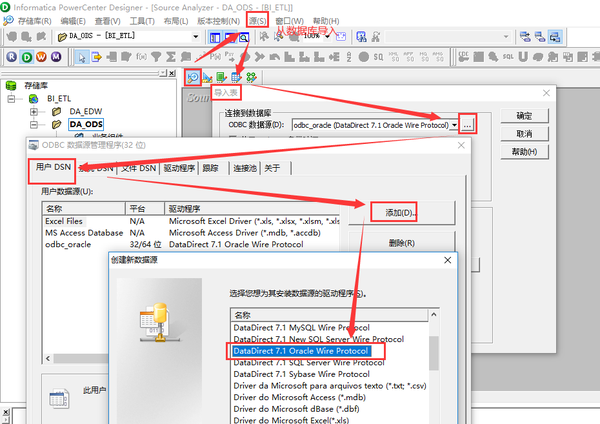Open the 100% zoom level dropdown

click(x=327, y=37)
